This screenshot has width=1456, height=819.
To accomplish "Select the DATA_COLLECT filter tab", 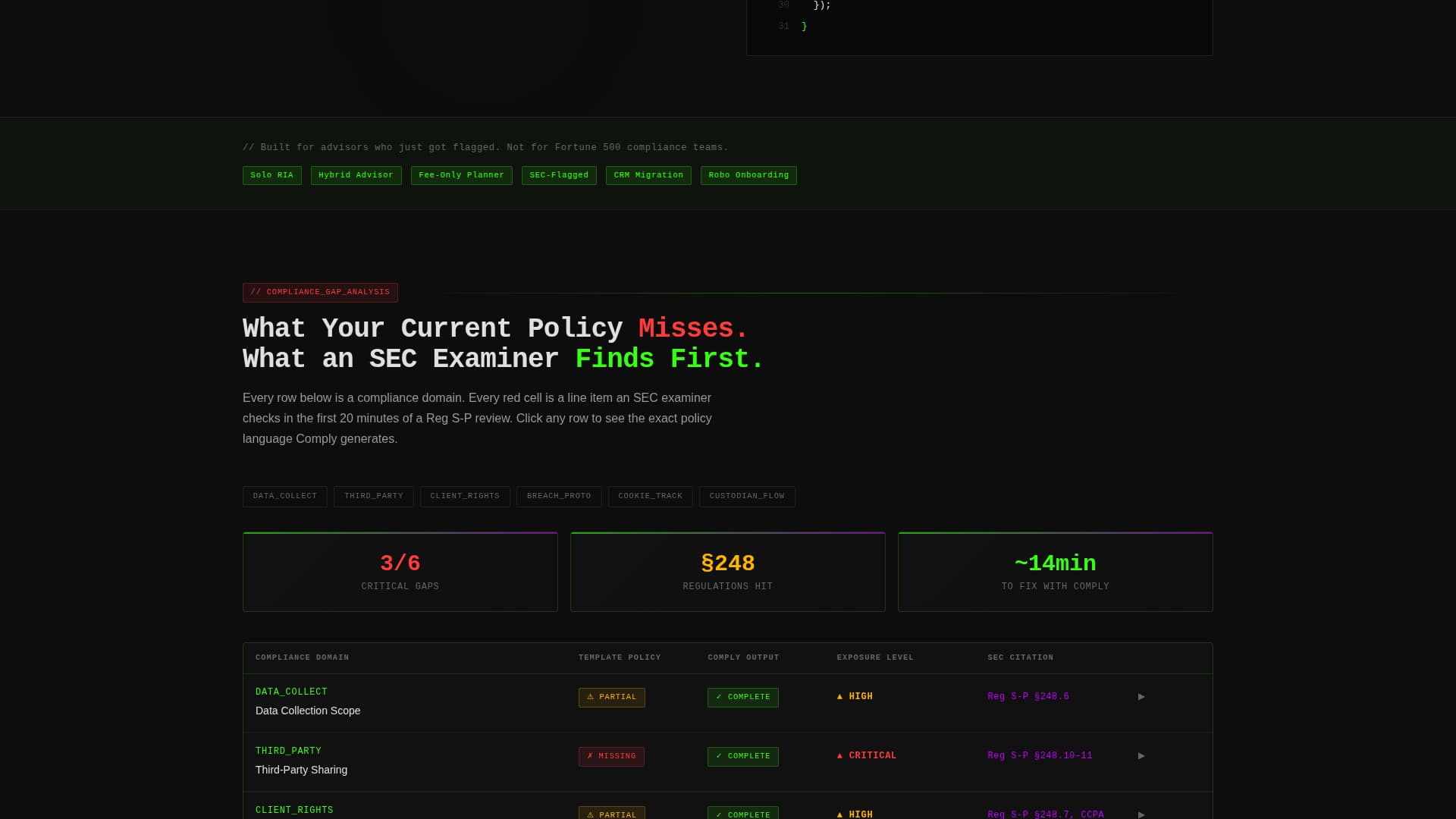I will (285, 497).
